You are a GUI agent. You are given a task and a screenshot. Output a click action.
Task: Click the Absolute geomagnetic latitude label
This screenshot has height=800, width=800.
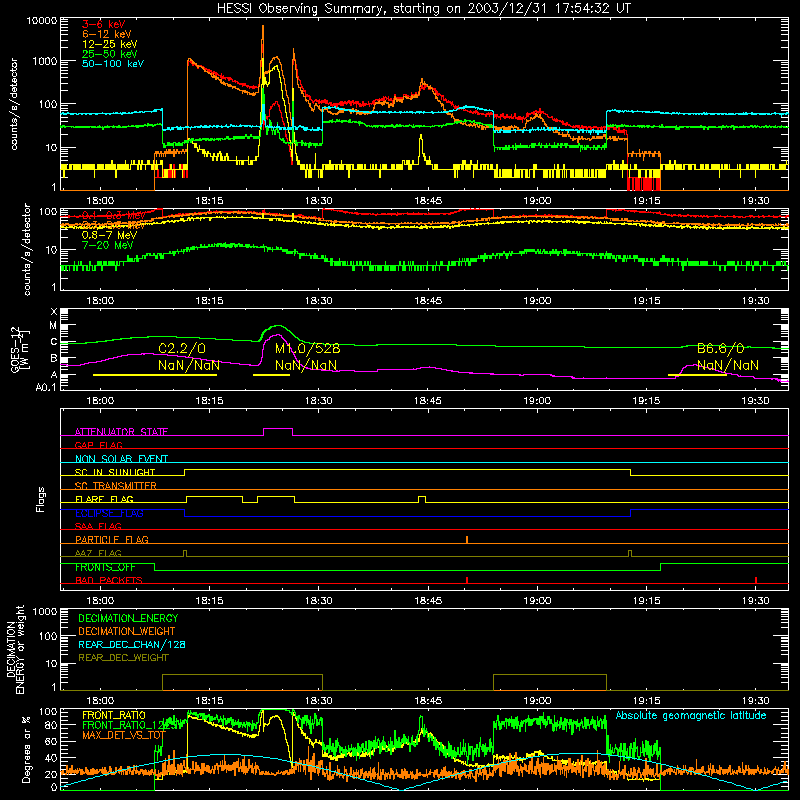(x=691, y=715)
